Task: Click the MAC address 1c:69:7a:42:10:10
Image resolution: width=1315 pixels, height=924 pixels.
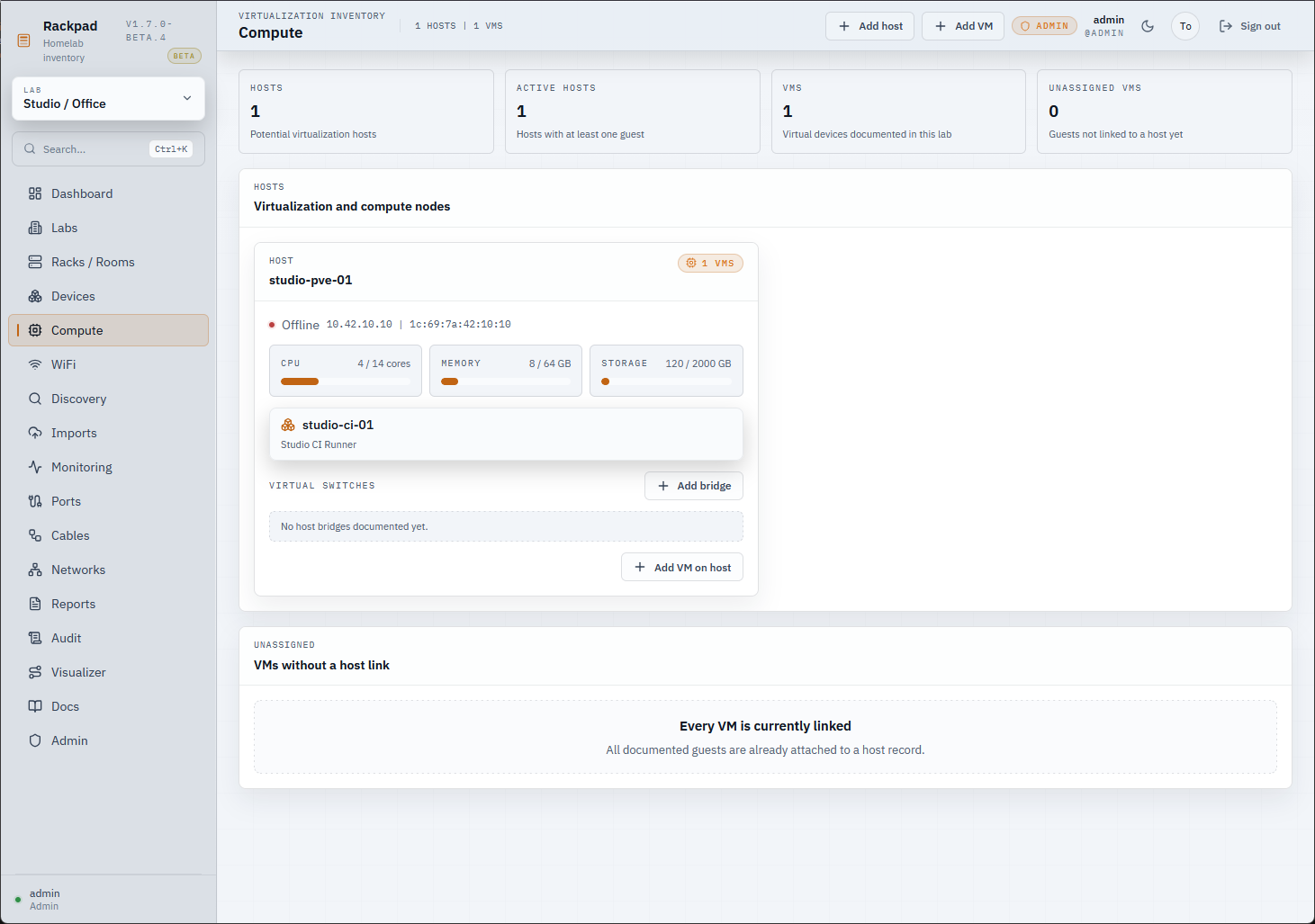Action: [x=460, y=324]
